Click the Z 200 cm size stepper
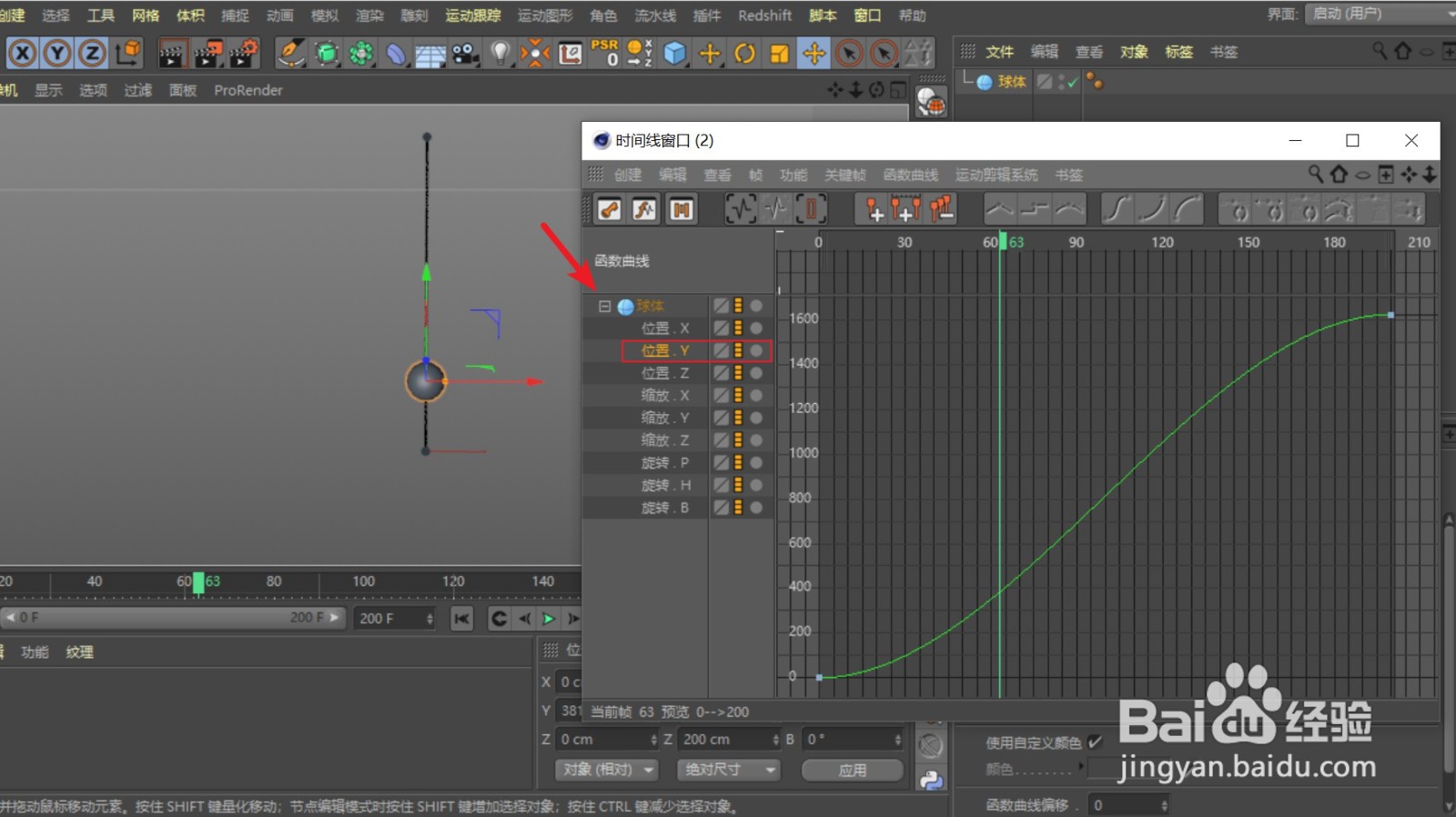1456x817 pixels. (x=775, y=740)
